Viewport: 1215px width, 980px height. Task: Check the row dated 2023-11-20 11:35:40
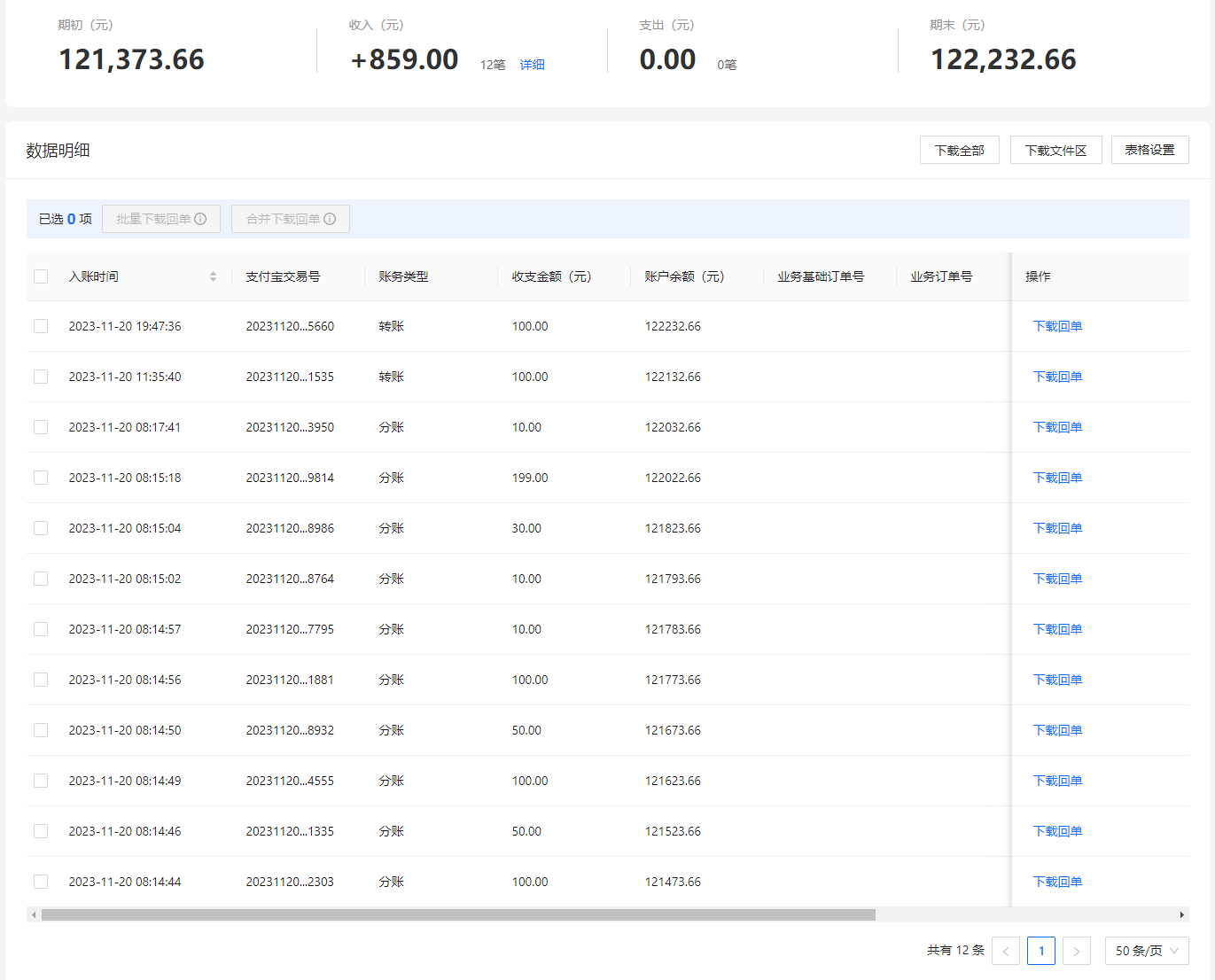pyautogui.click(x=41, y=377)
